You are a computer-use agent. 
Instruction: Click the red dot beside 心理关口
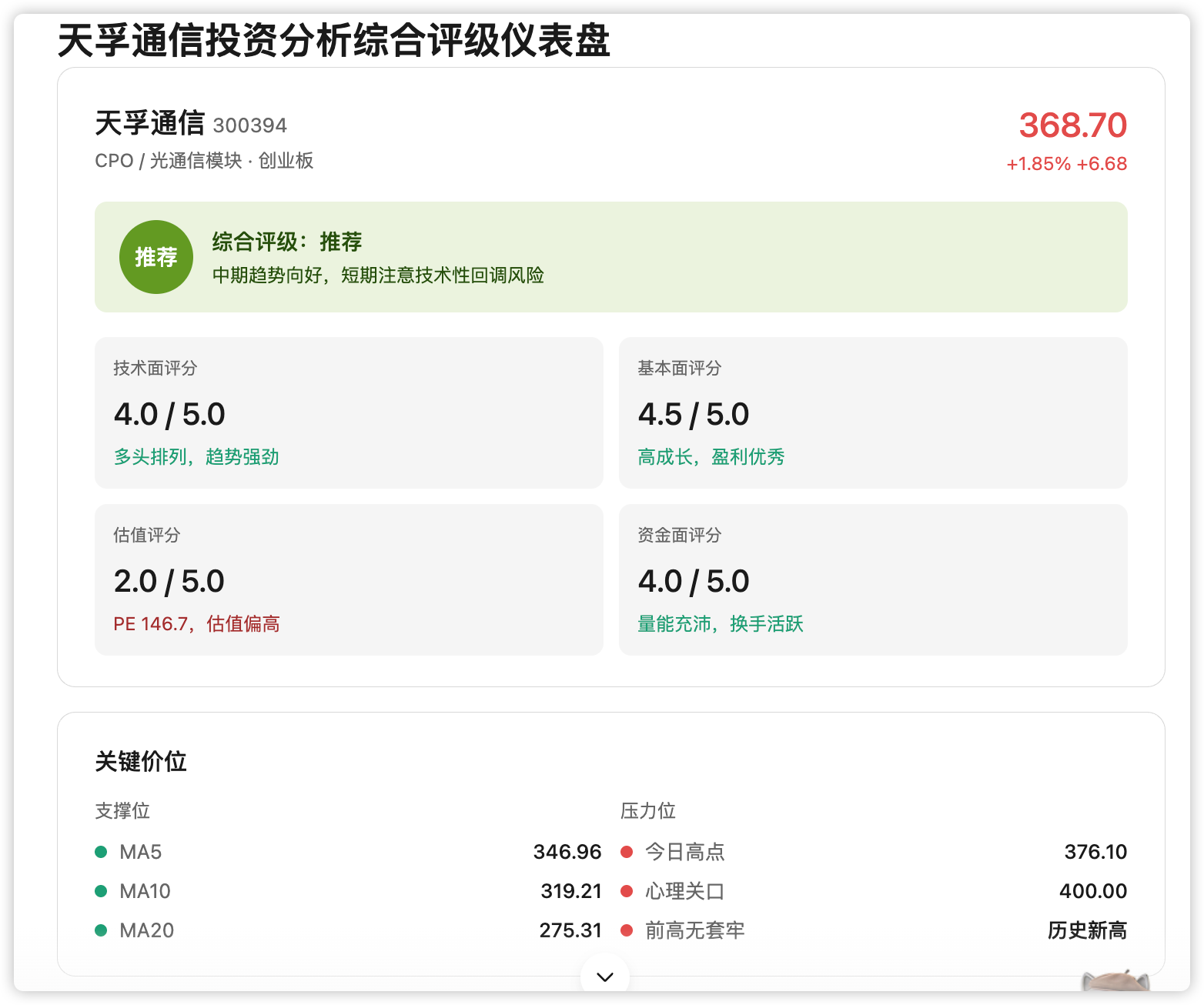click(x=627, y=891)
